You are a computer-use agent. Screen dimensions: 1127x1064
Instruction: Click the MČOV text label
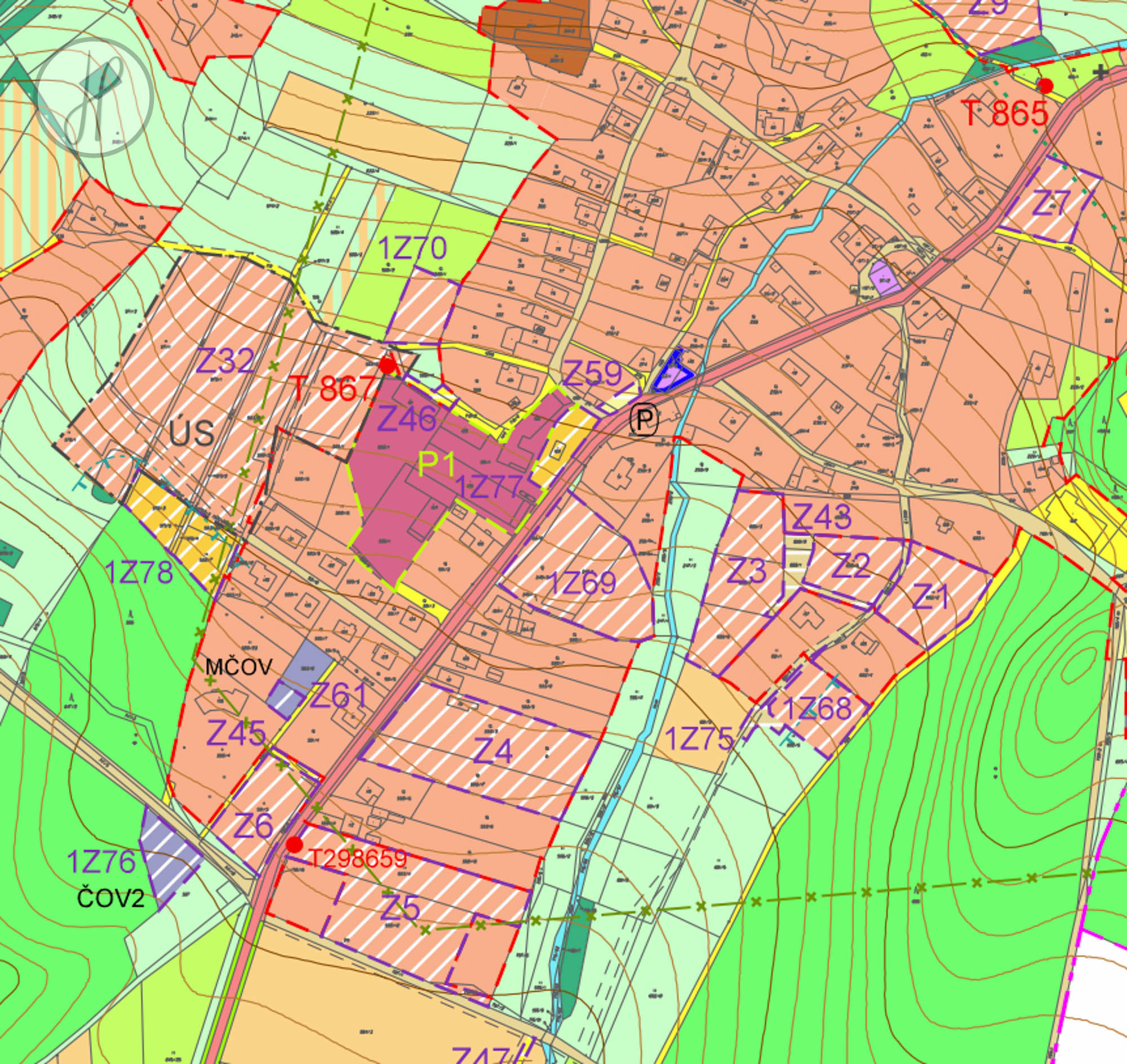point(239,667)
